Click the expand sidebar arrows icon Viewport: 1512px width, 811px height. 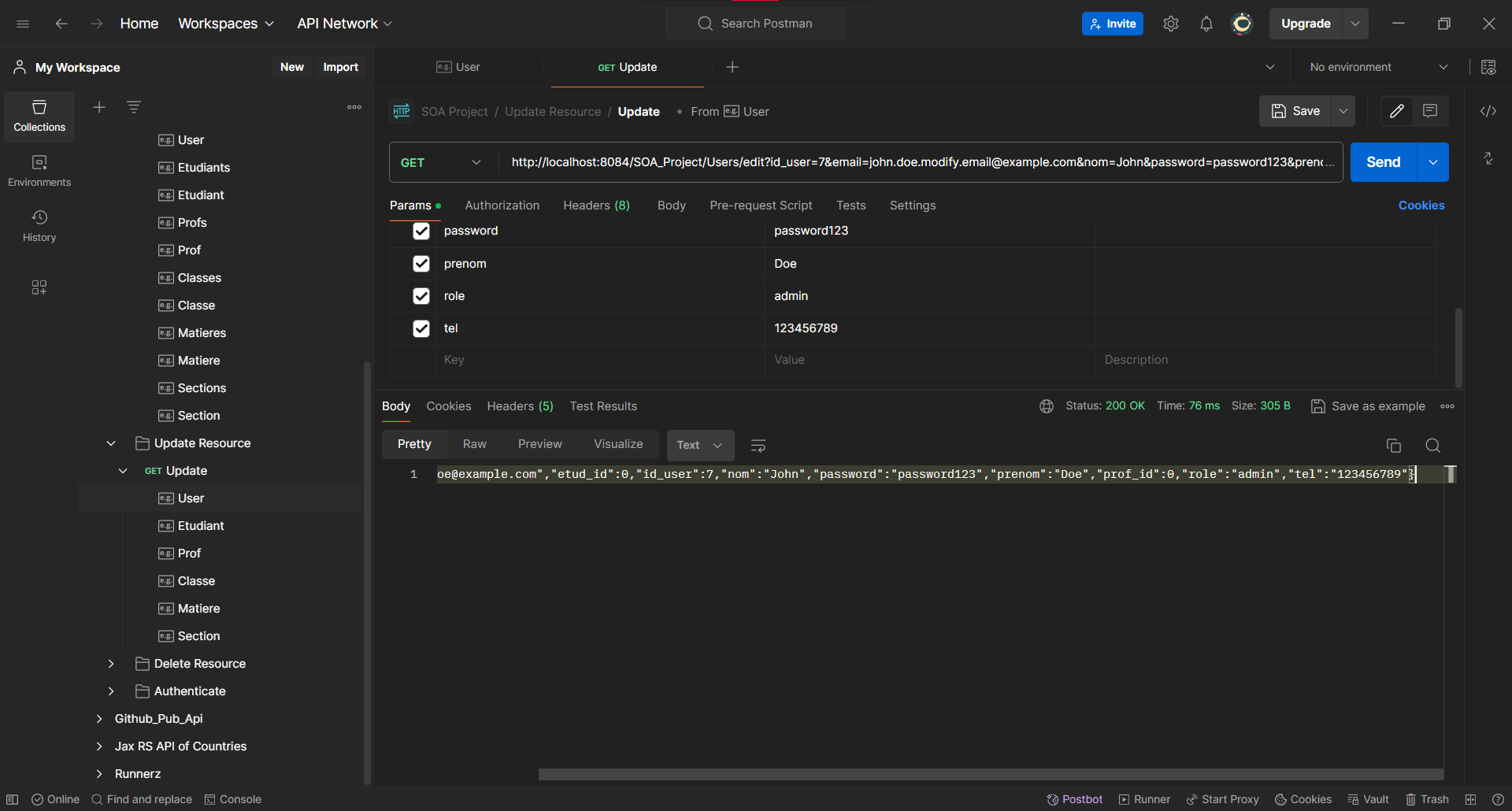point(1488,158)
